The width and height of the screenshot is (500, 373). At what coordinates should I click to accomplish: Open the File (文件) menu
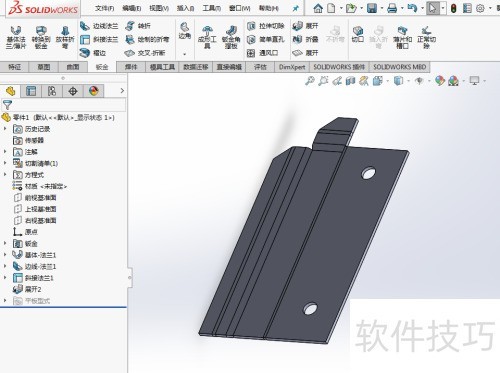[x=104, y=8]
